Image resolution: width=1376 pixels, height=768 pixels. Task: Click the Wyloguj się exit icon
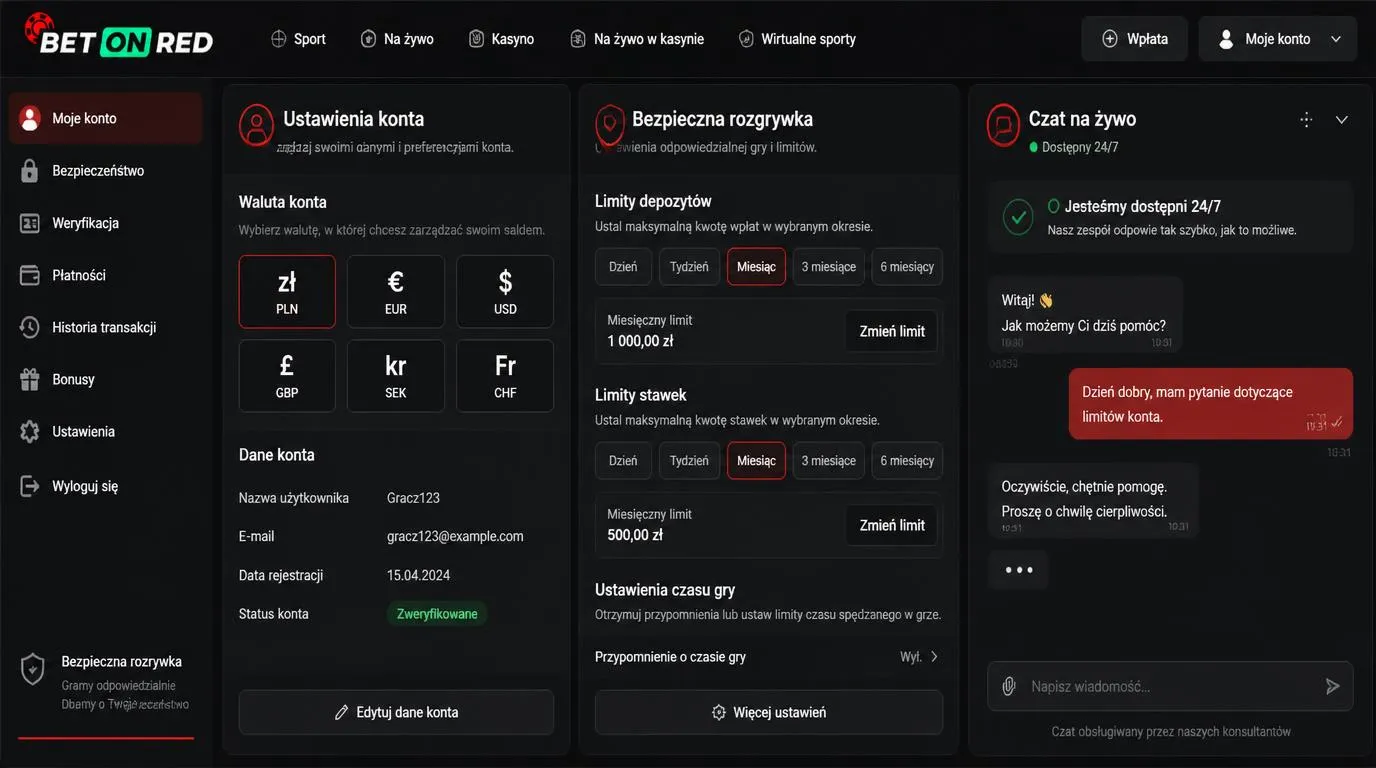[x=30, y=486]
